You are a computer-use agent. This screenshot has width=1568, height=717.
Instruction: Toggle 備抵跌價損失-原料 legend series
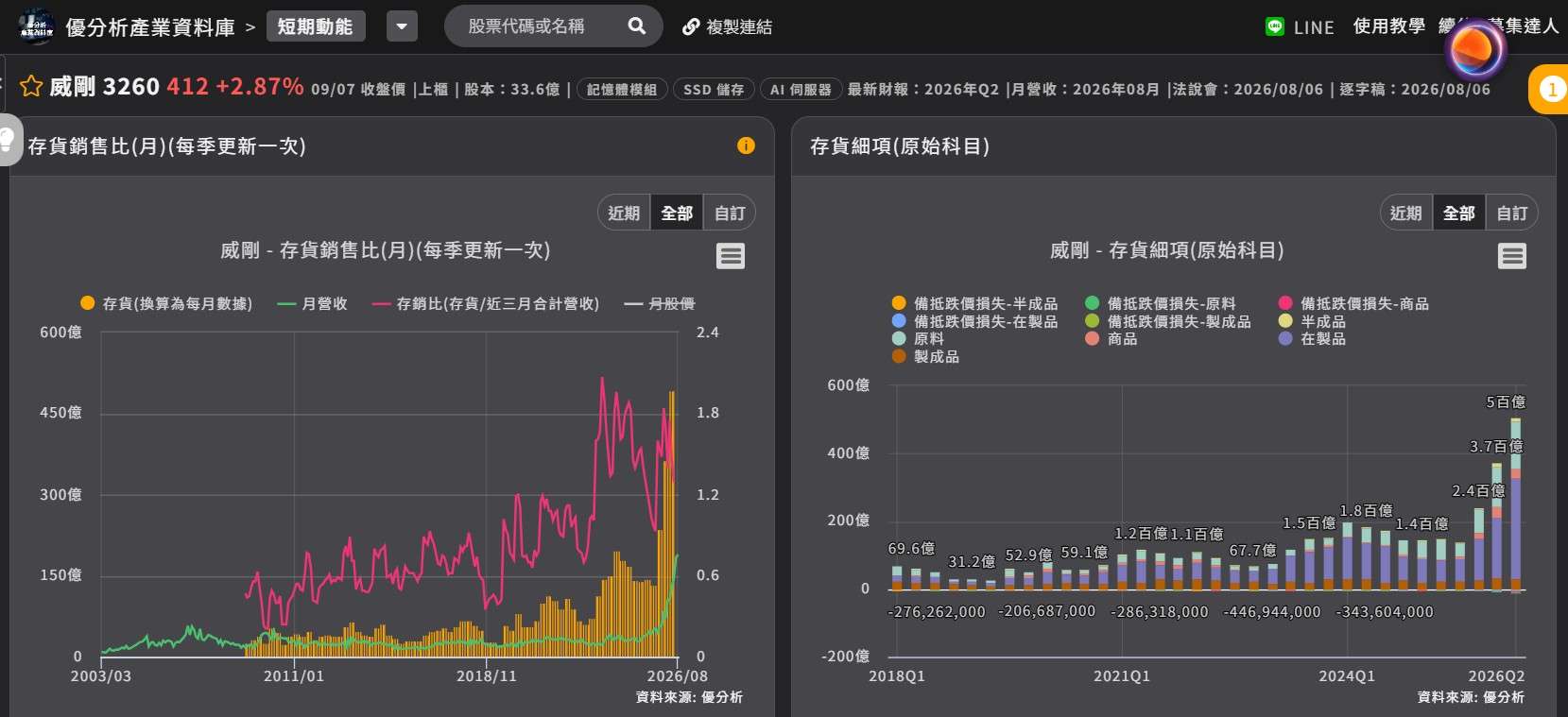click(1161, 303)
